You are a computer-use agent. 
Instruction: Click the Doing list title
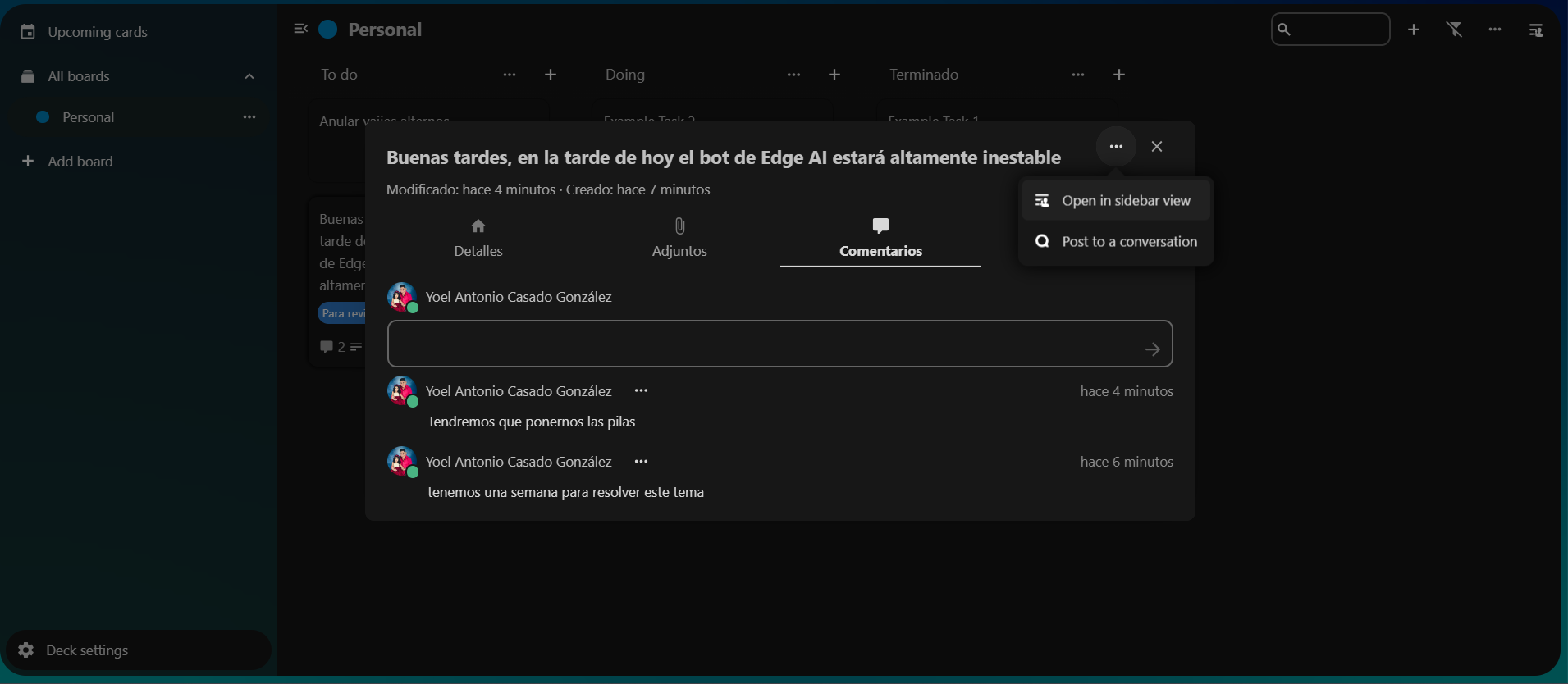(625, 75)
